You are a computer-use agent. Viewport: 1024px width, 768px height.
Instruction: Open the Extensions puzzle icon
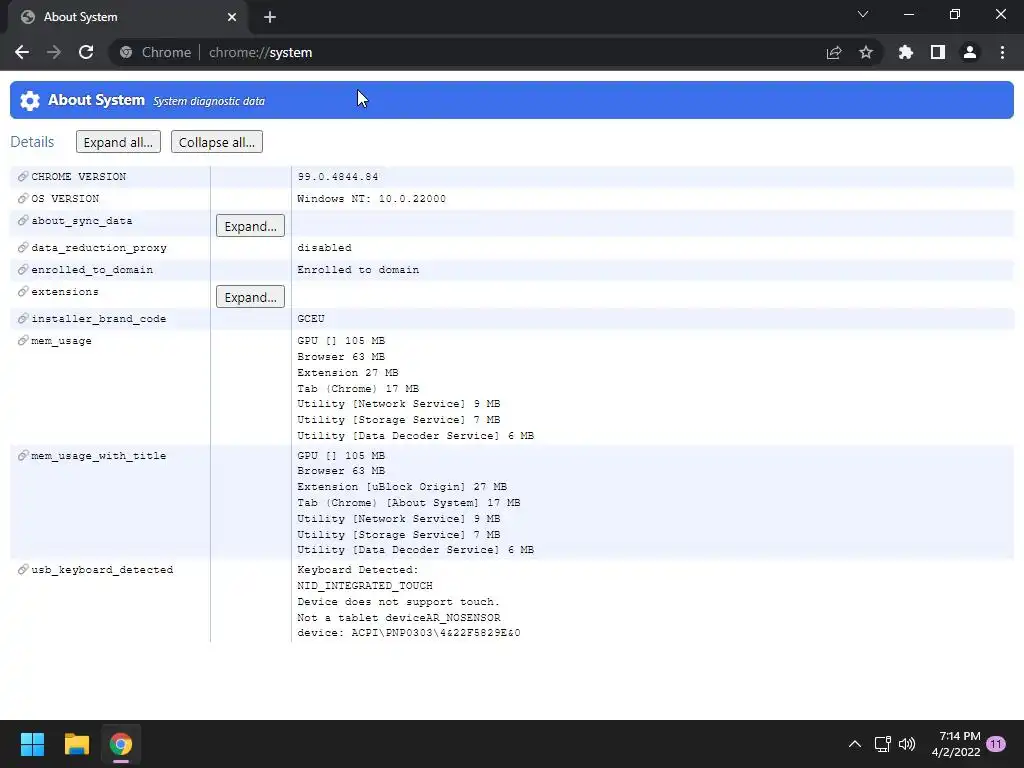click(905, 52)
